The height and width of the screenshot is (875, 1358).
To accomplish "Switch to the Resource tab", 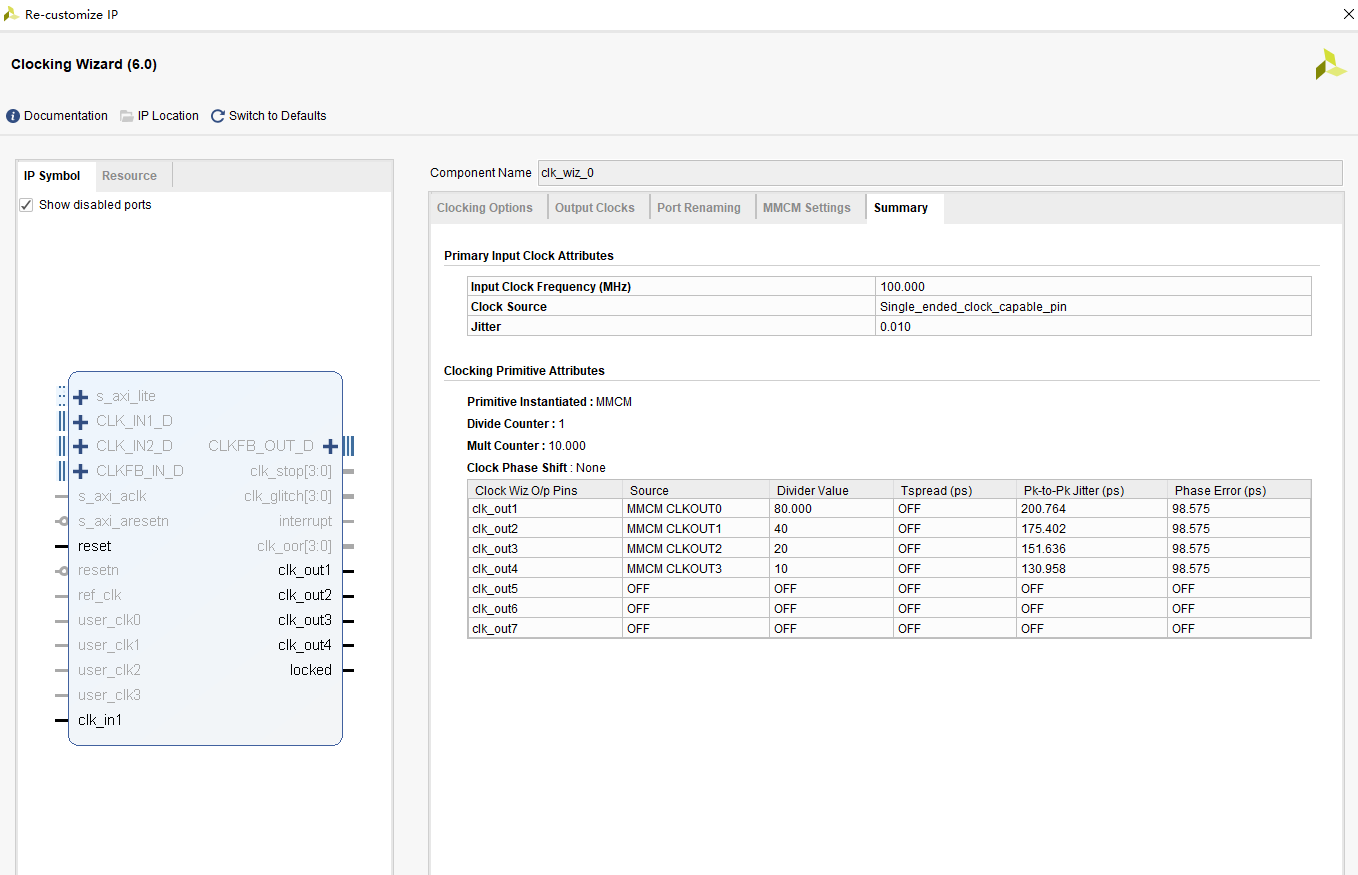I will tap(130, 176).
